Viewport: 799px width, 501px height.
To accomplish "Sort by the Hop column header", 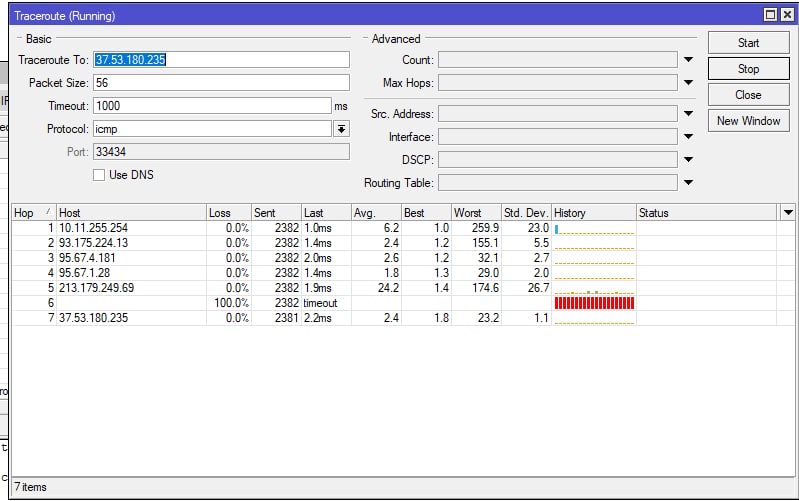I will coord(34,213).
